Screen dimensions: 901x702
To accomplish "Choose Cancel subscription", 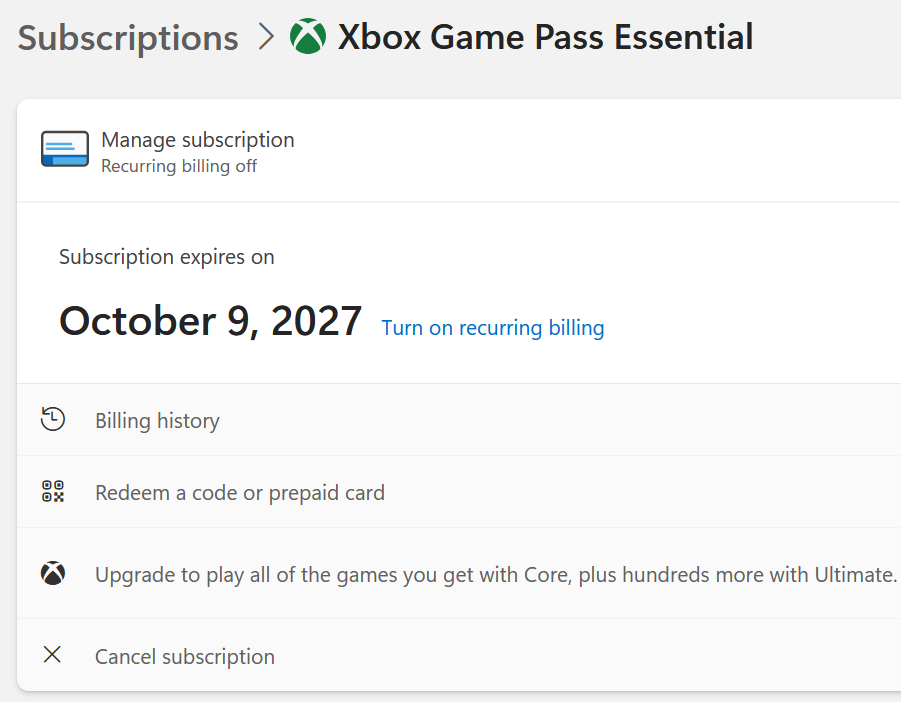I will tap(185, 657).
